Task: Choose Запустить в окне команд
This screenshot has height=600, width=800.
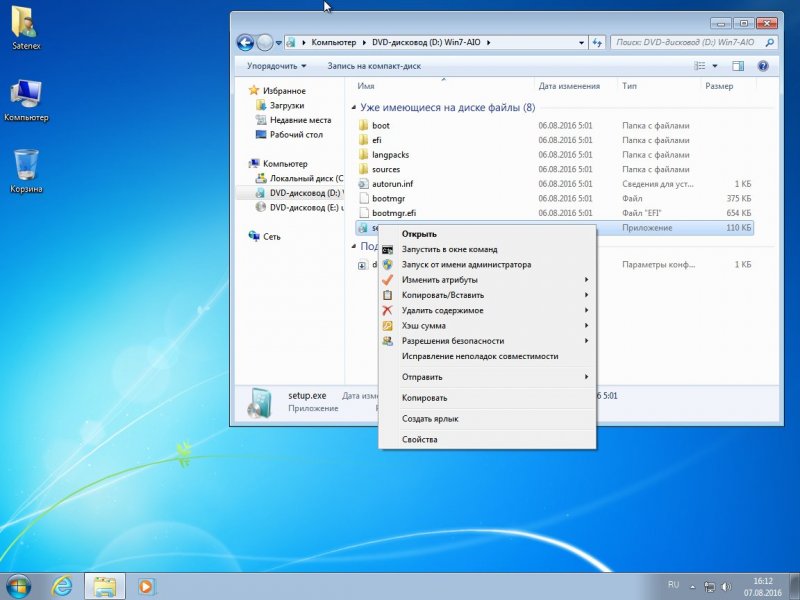Action: (x=487, y=249)
